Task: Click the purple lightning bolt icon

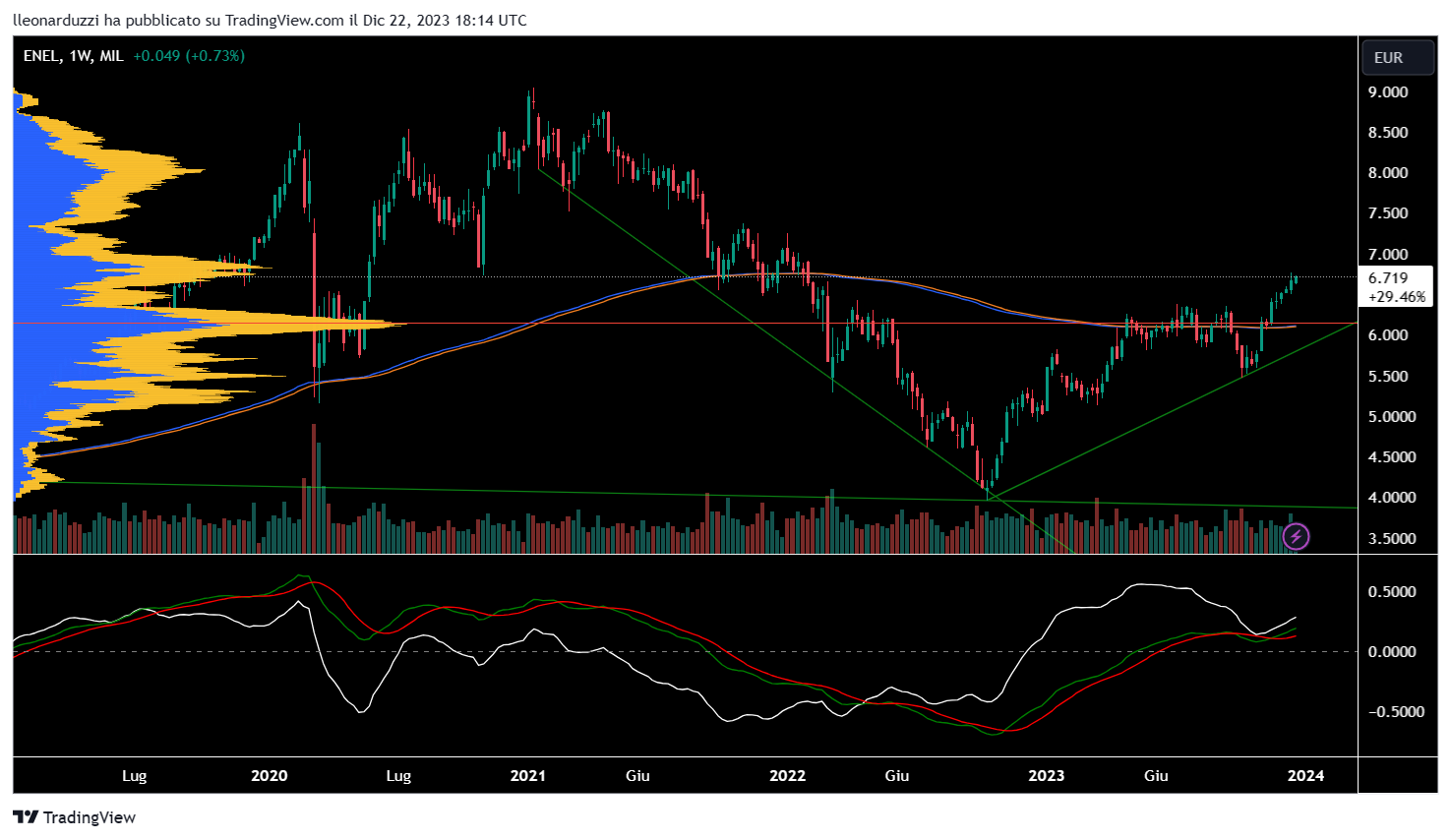Action: pyautogui.click(x=1297, y=536)
